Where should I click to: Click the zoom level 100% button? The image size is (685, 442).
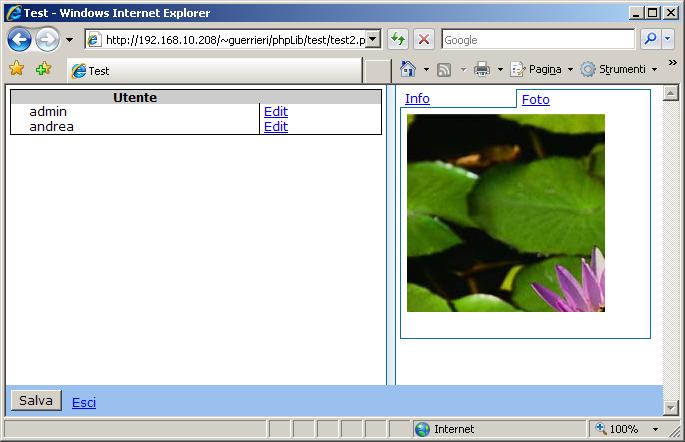617,429
